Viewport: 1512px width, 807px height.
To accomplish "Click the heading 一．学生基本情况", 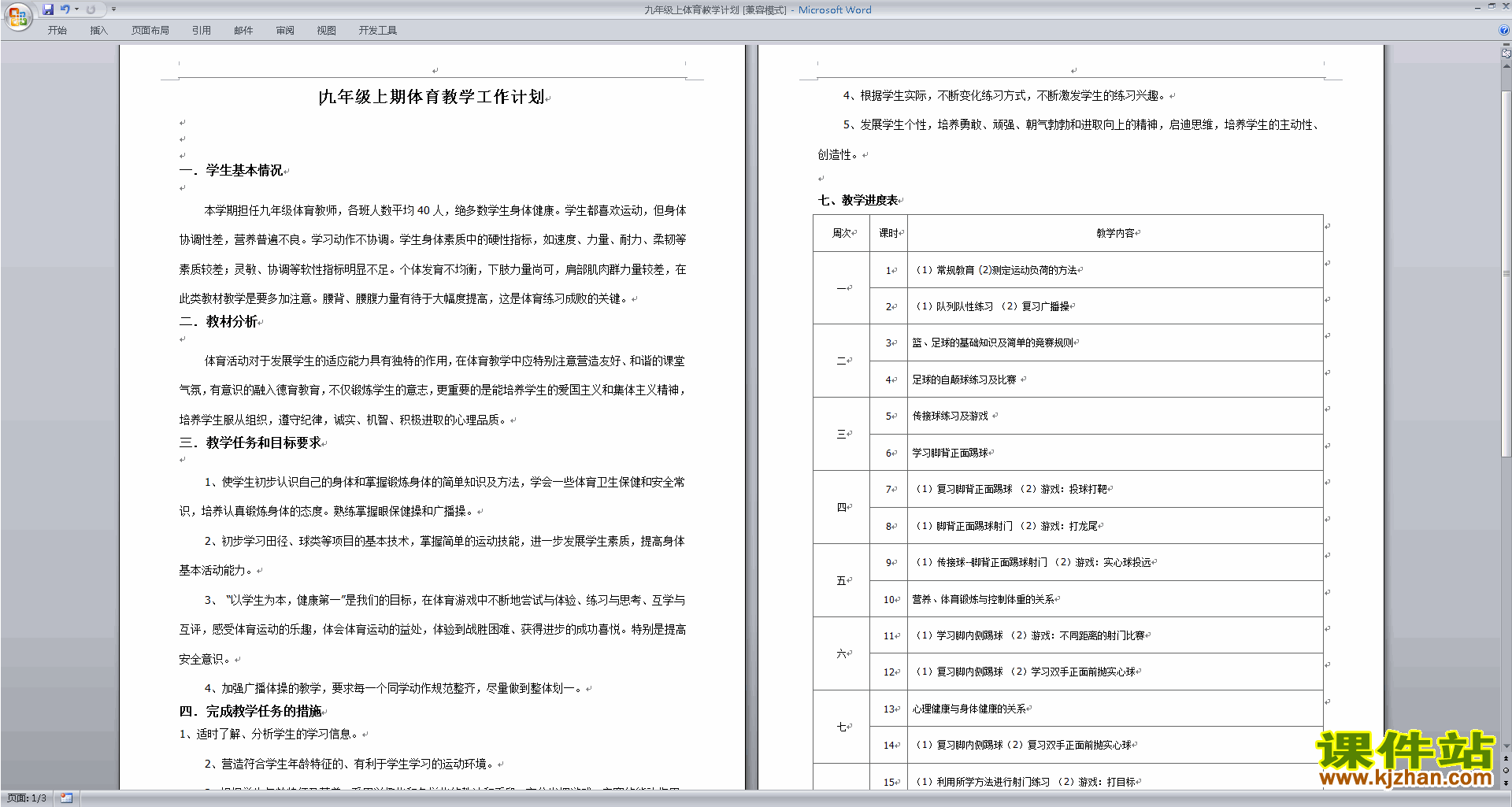I will tap(231, 170).
